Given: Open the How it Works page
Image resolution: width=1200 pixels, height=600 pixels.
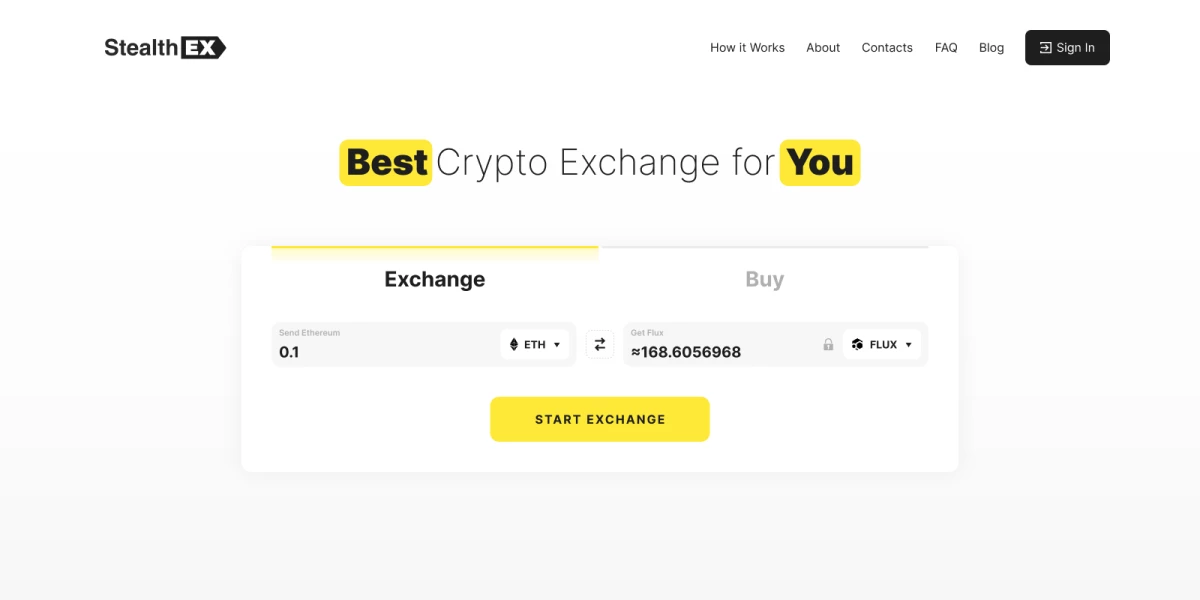Looking at the screenshot, I should [x=747, y=48].
